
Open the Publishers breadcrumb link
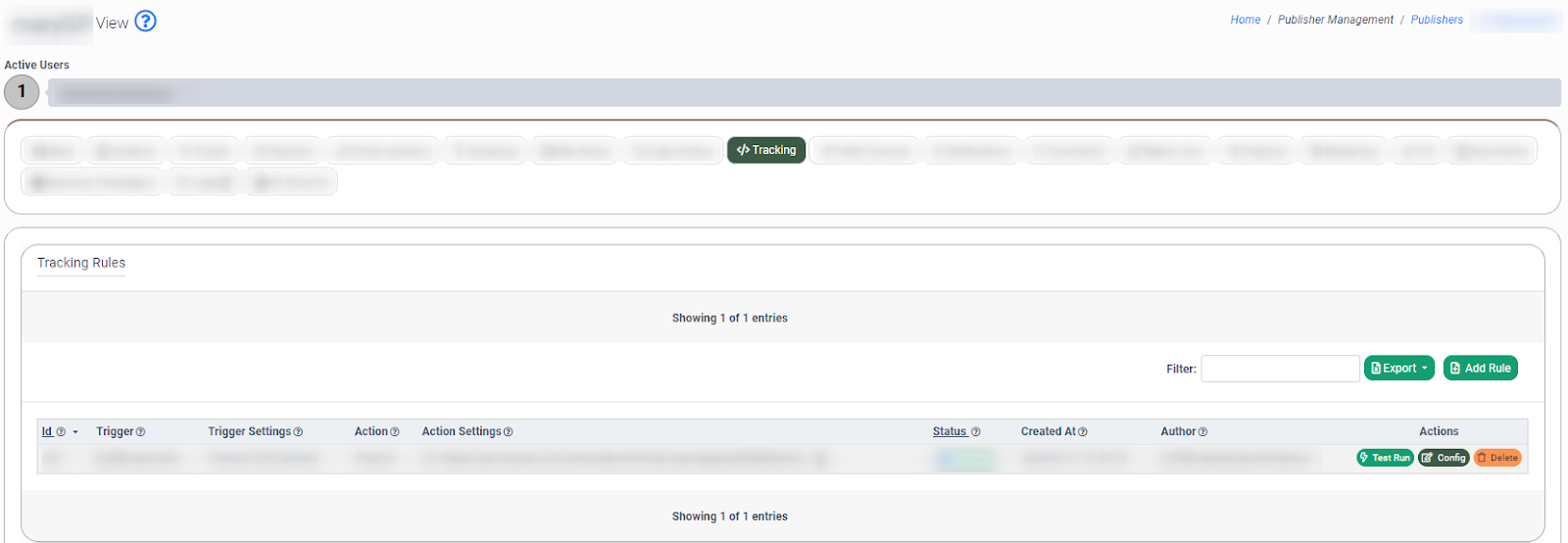[x=1436, y=20]
